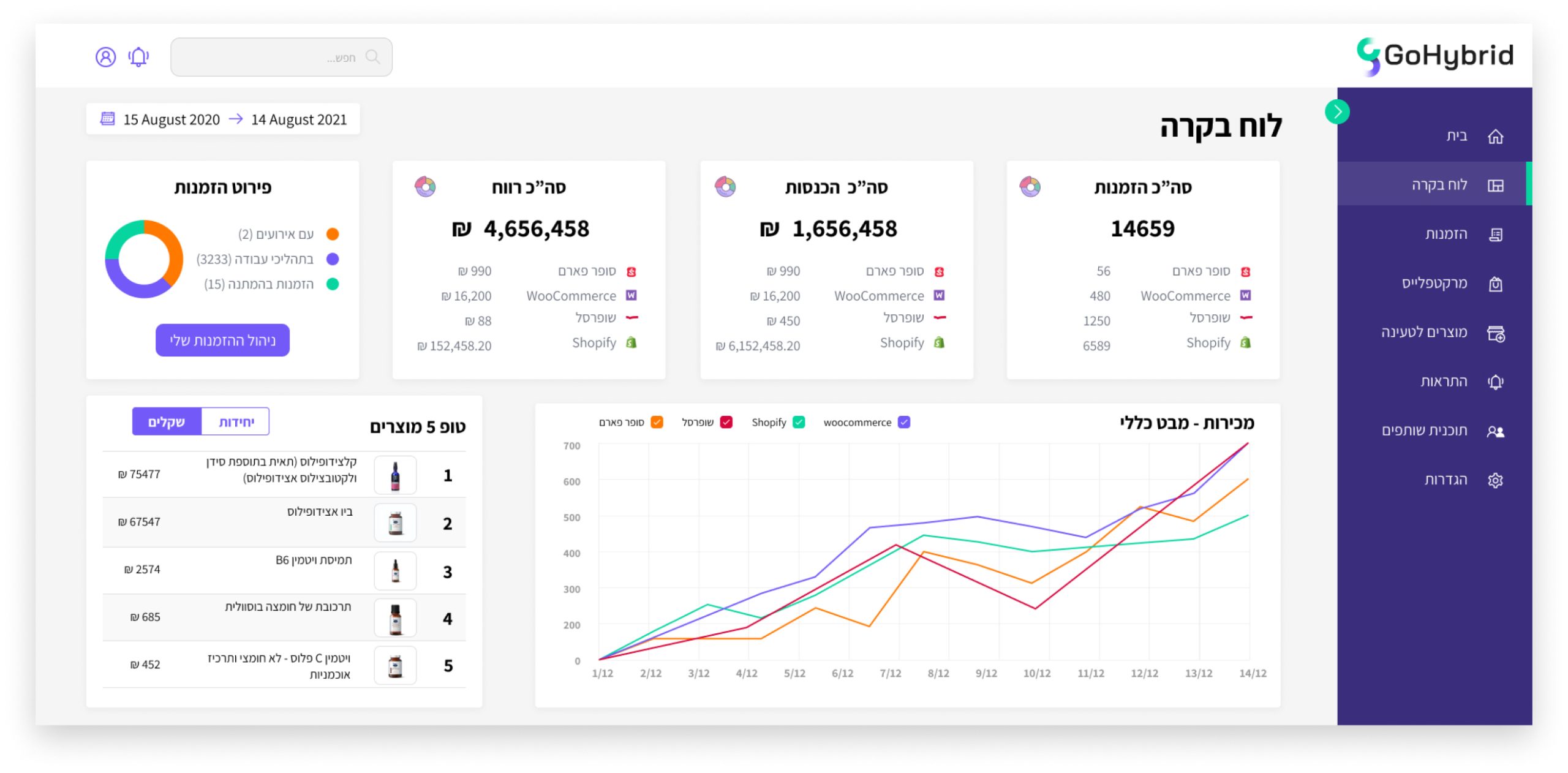
Task: Toggle Shopify checkbox in sales chart
Action: point(799,422)
